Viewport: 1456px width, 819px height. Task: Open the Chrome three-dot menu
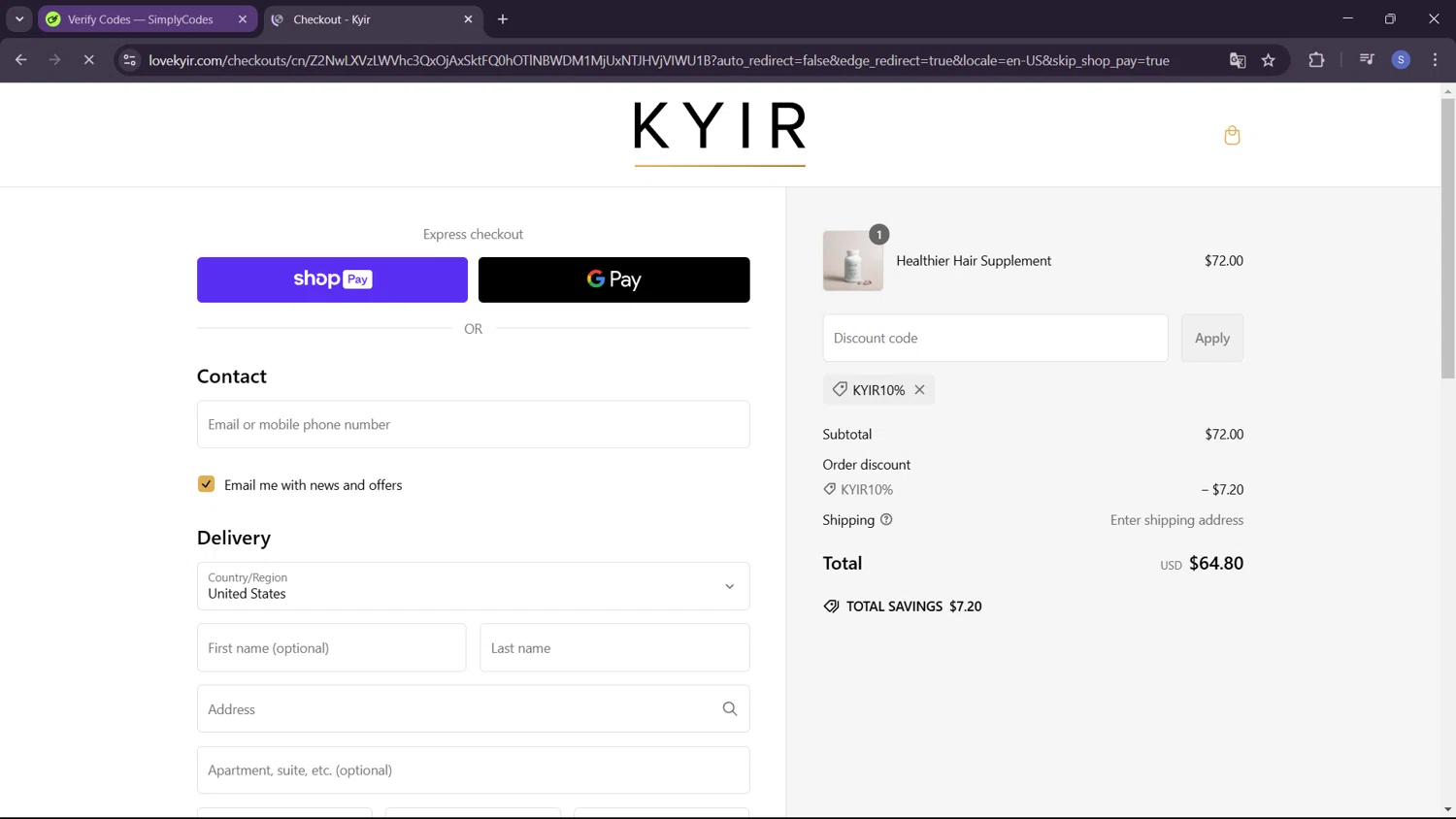1435,60
